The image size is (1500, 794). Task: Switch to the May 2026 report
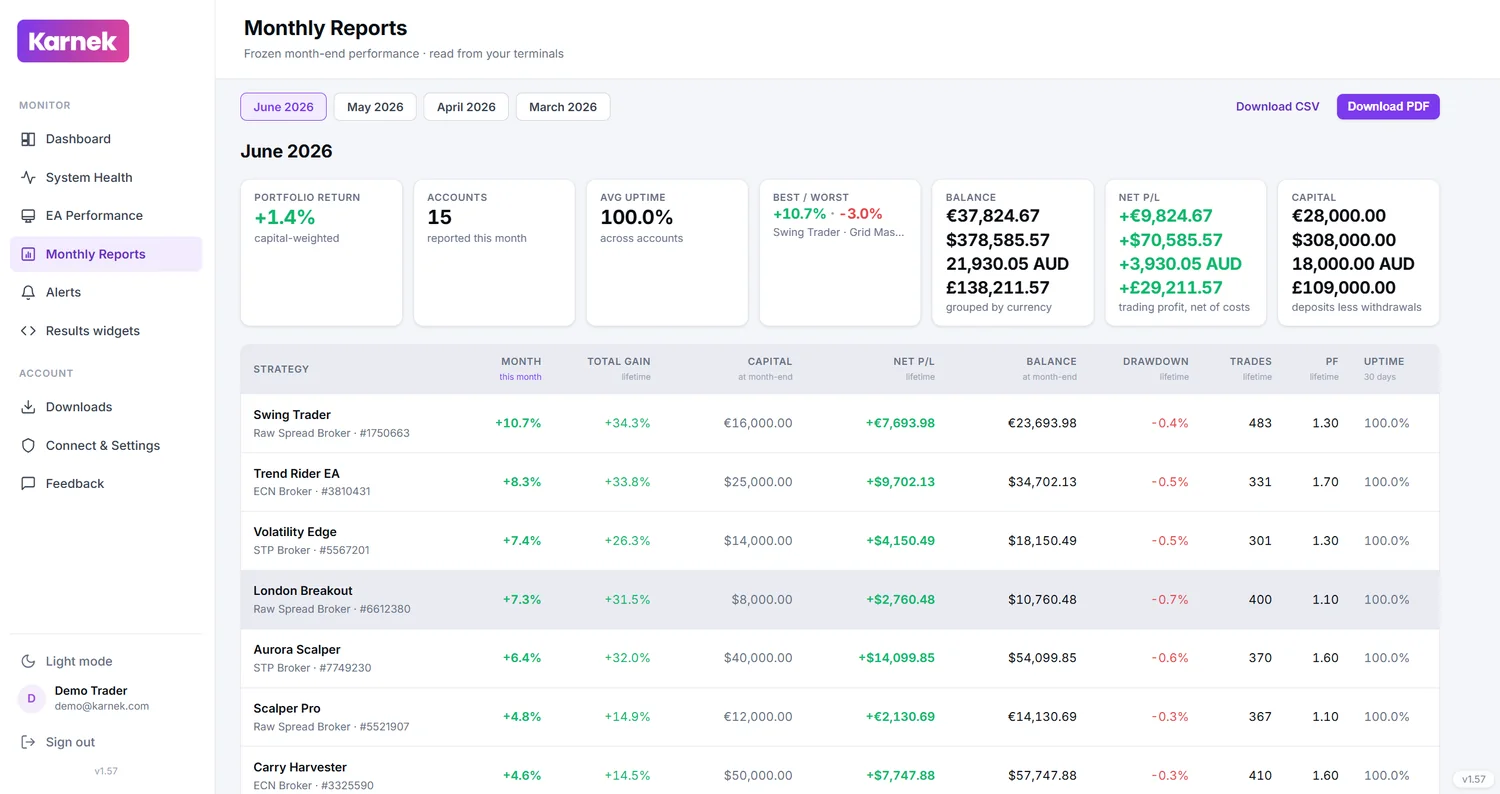point(375,107)
